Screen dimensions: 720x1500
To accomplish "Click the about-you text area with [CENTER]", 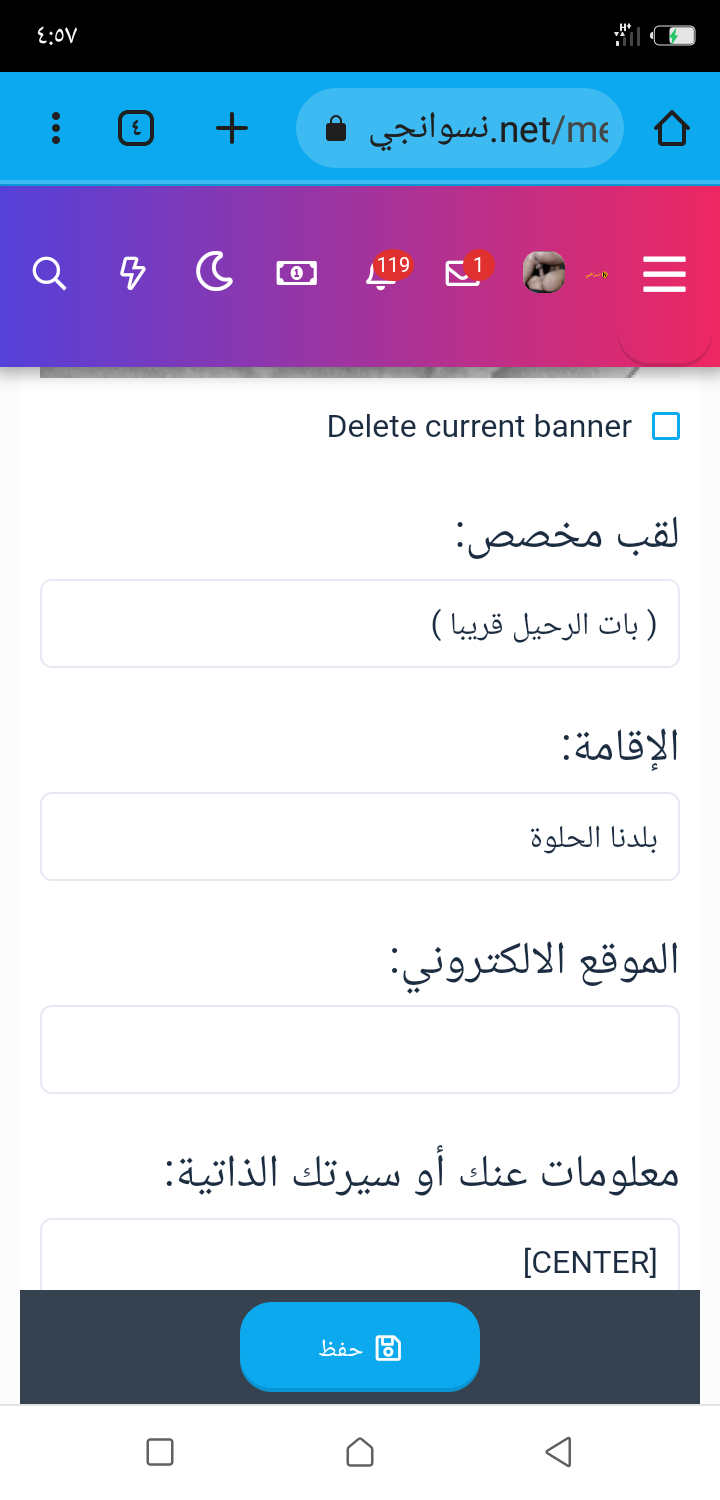I will [360, 1258].
